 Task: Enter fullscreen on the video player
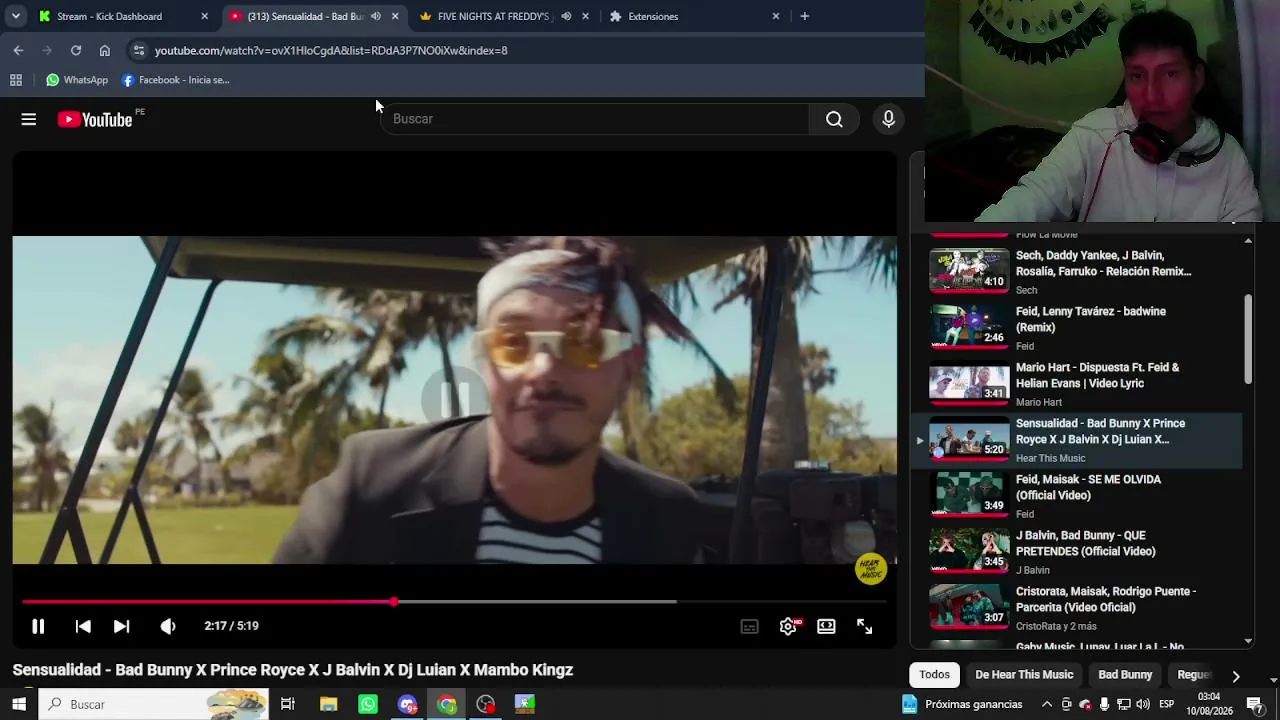click(864, 626)
